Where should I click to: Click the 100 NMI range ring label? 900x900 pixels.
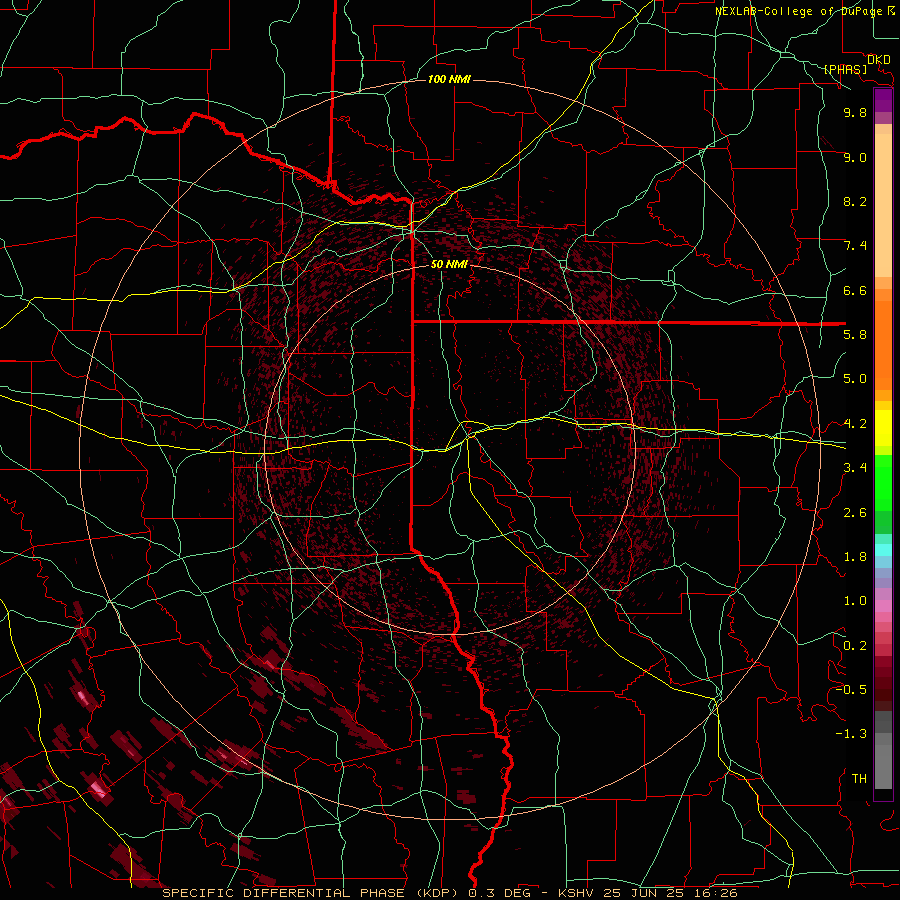click(449, 79)
